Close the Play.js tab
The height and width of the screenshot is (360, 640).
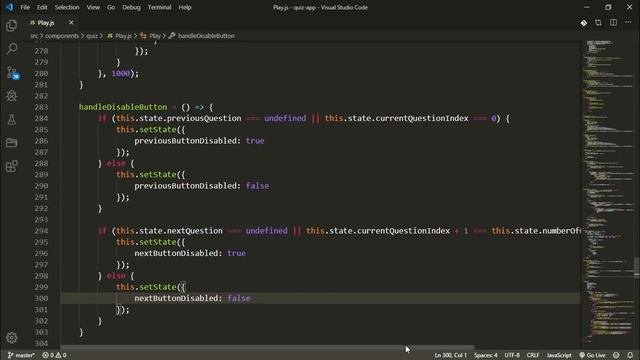click(71, 23)
